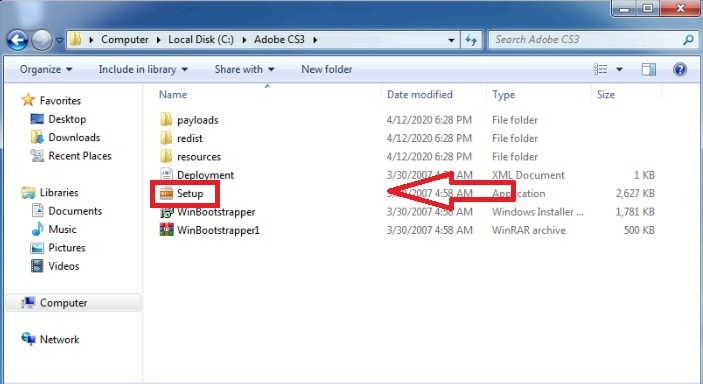Toggle the preview pane icon
Screen dimensions: 703x384
pyautogui.click(x=648, y=70)
